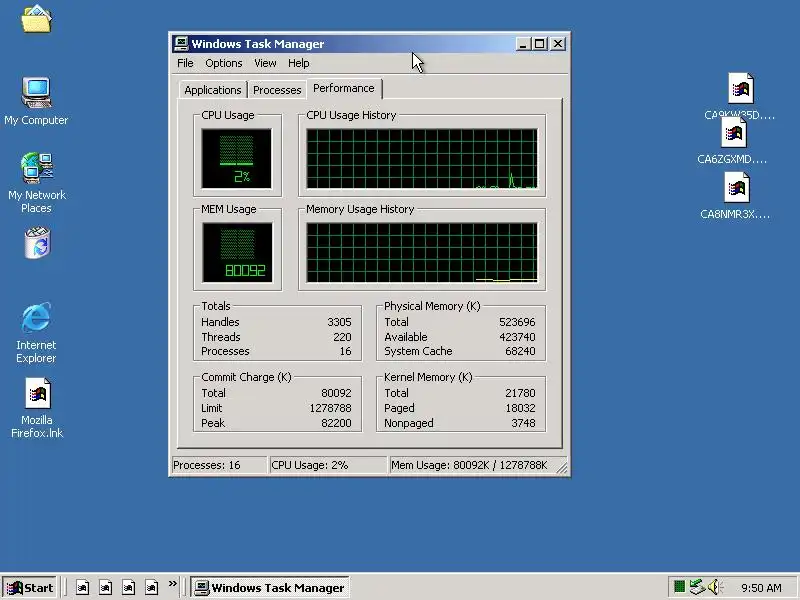Click the Threads label in Totals
Viewport: 800px width, 600px height.
click(220, 337)
